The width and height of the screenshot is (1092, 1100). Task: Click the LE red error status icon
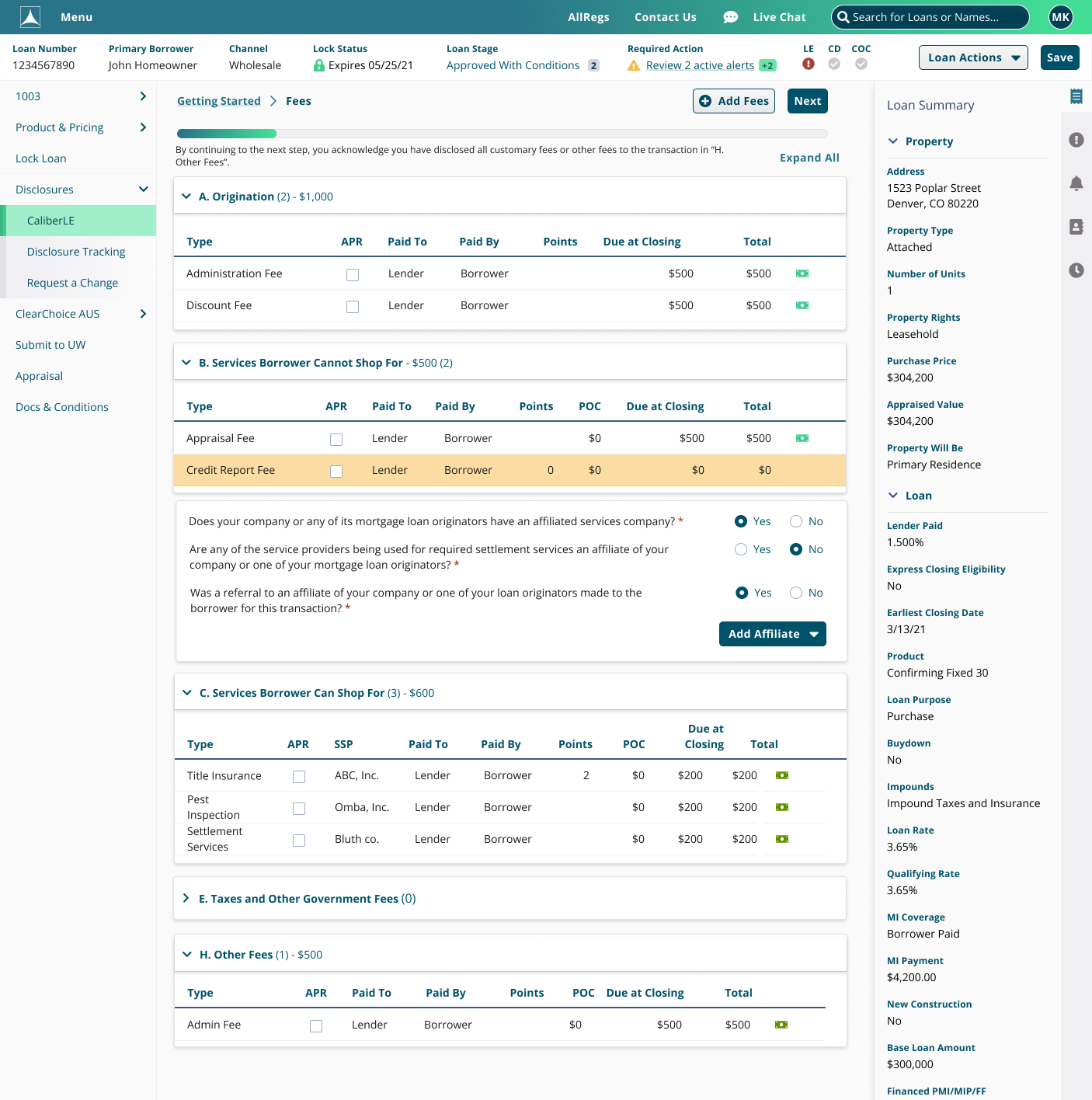[809, 64]
